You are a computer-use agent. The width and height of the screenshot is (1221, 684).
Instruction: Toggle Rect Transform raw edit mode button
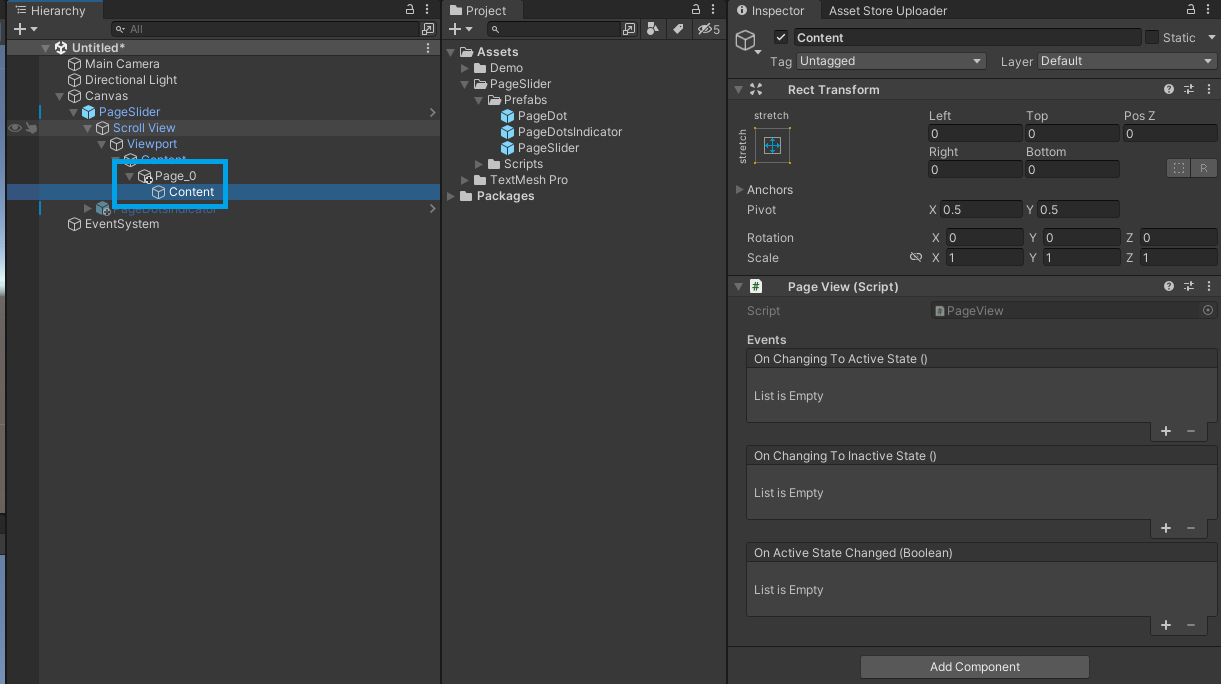coord(1204,168)
